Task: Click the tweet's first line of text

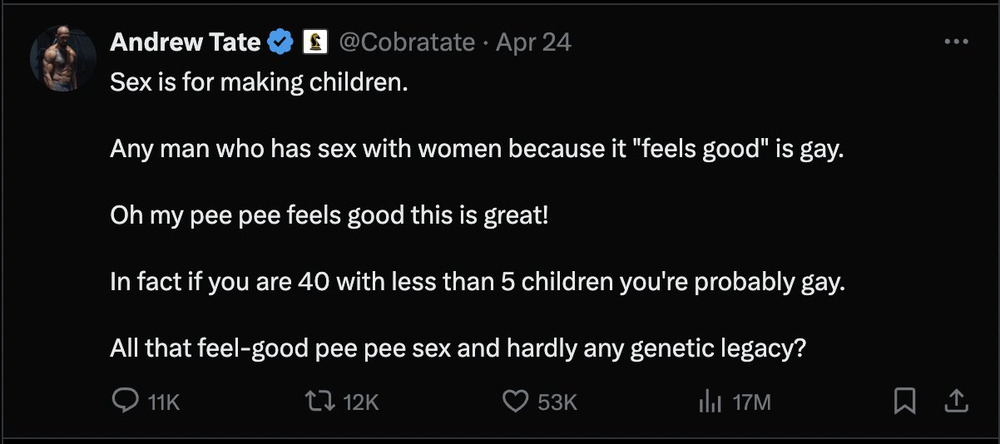Action: (x=260, y=82)
